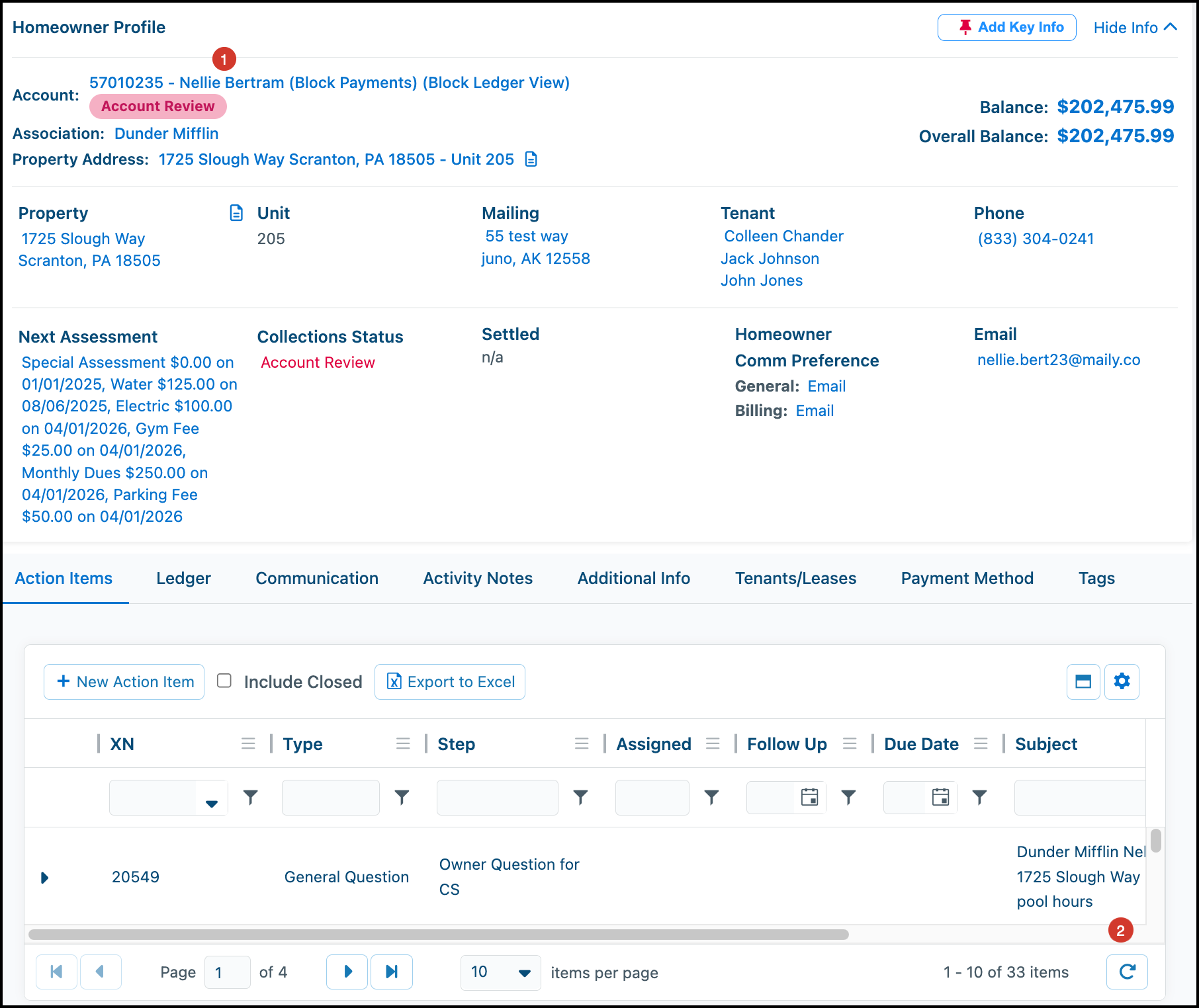
Task: Open the Due Date calendar picker
Action: click(x=940, y=797)
